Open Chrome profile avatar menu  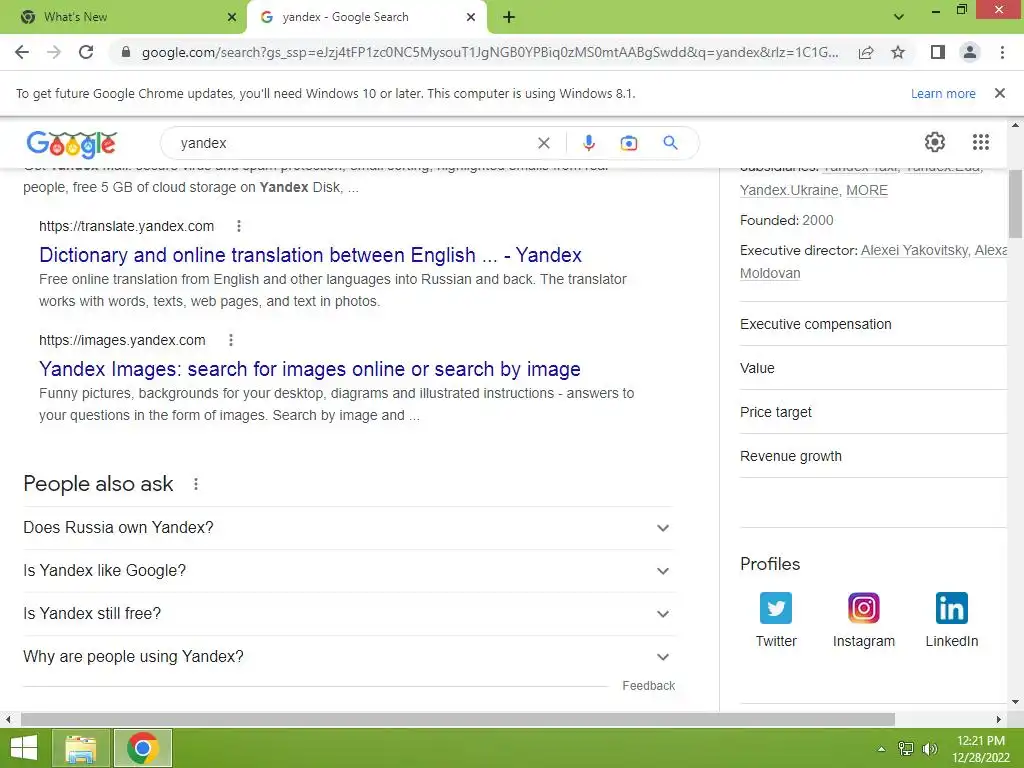[x=970, y=52]
